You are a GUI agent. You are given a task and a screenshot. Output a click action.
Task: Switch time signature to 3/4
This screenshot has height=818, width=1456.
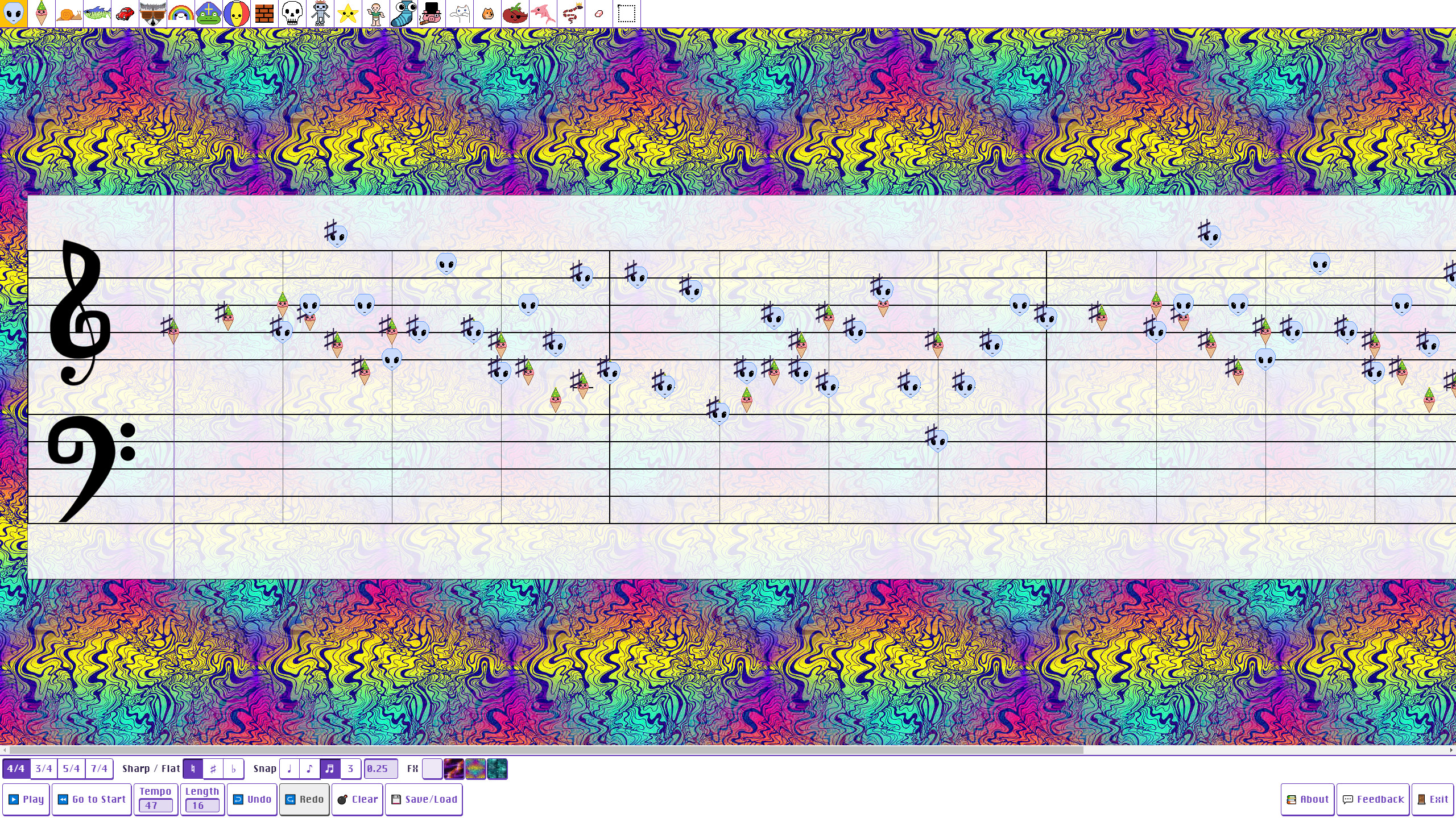(x=43, y=769)
